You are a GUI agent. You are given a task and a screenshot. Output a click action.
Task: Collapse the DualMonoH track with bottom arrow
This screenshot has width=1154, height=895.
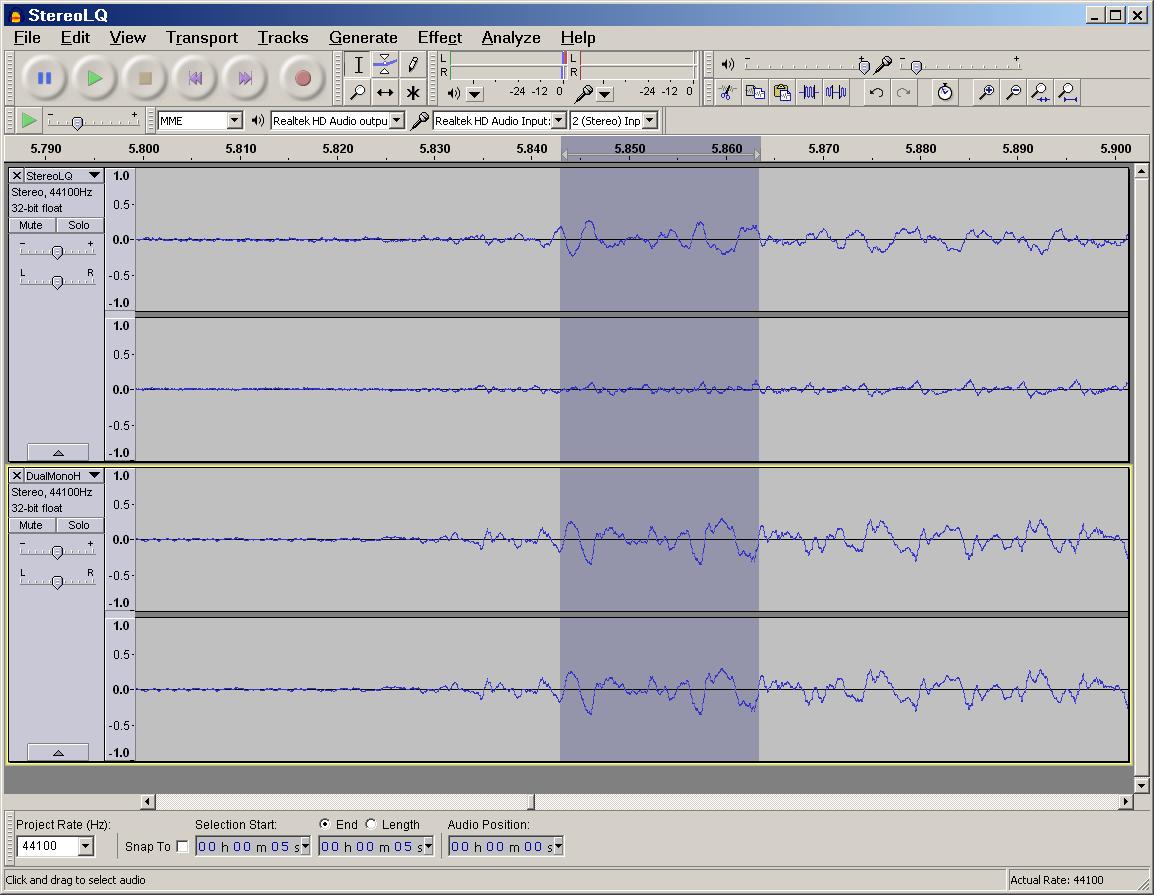[x=57, y=752]
